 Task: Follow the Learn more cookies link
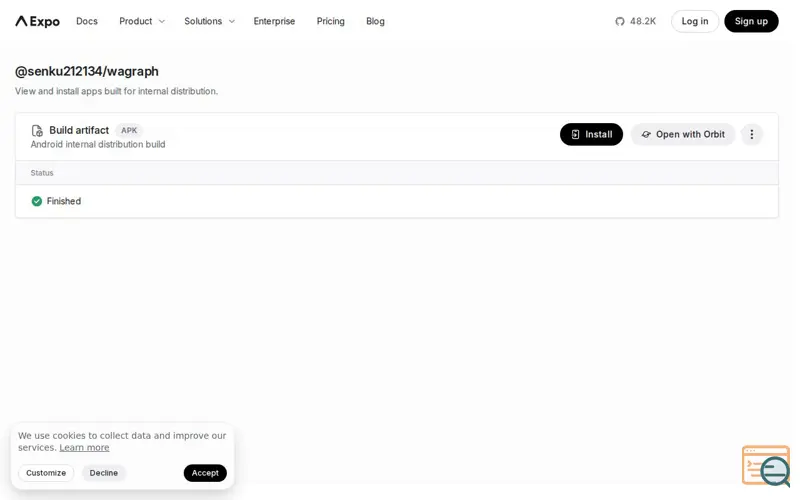tap(84, 447)
